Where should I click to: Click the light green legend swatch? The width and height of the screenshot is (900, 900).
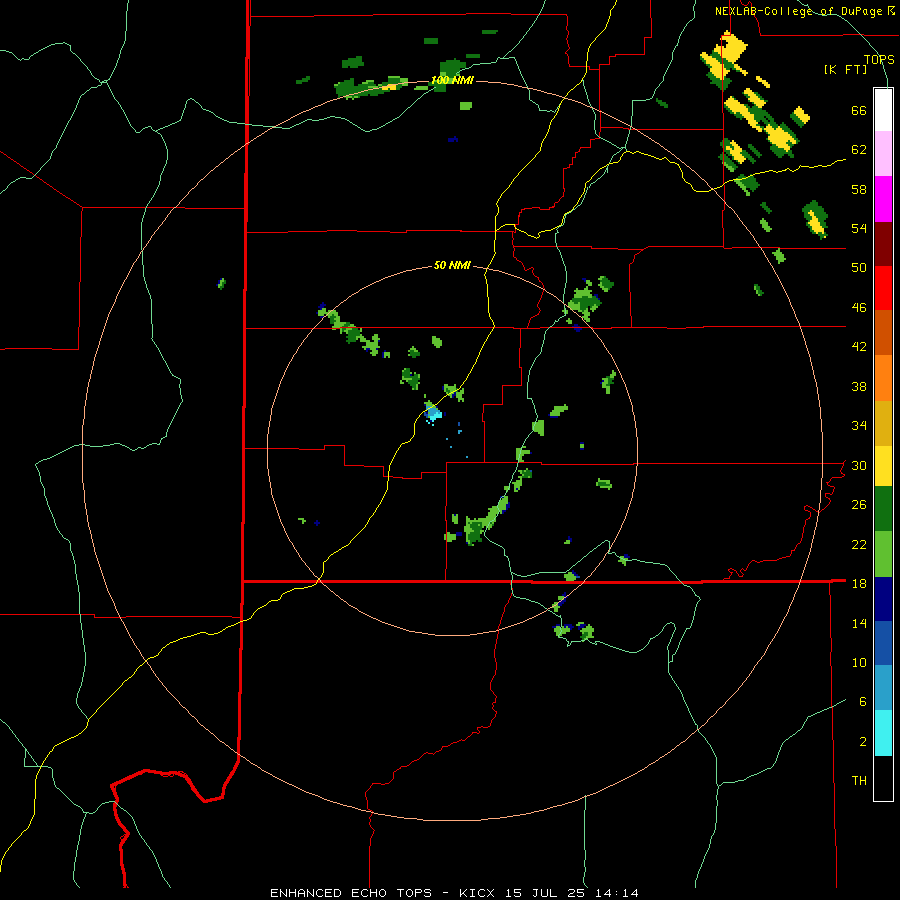(x=883, y=554)
